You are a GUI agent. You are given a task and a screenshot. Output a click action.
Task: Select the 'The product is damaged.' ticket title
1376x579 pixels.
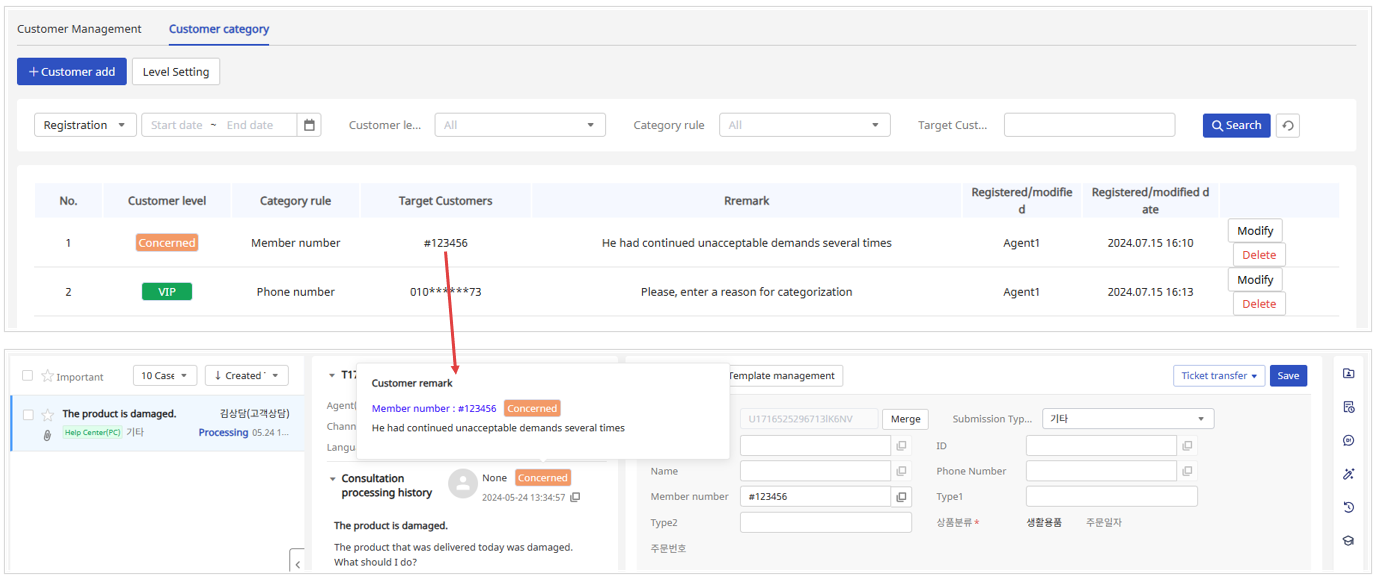tap(119, 414)
